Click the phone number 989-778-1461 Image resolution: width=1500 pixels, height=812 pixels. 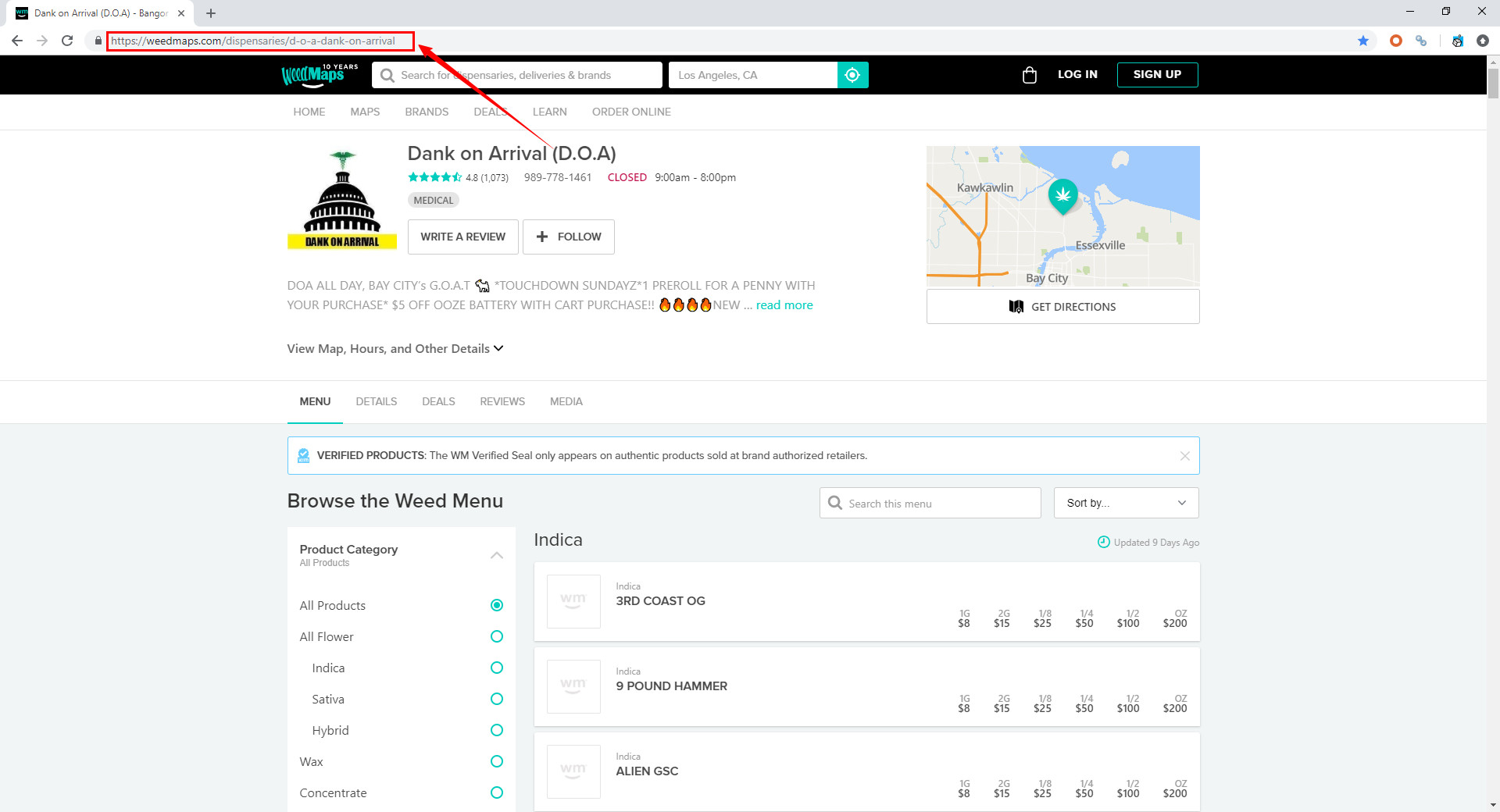pyautogui.click(x=558, y=177)
